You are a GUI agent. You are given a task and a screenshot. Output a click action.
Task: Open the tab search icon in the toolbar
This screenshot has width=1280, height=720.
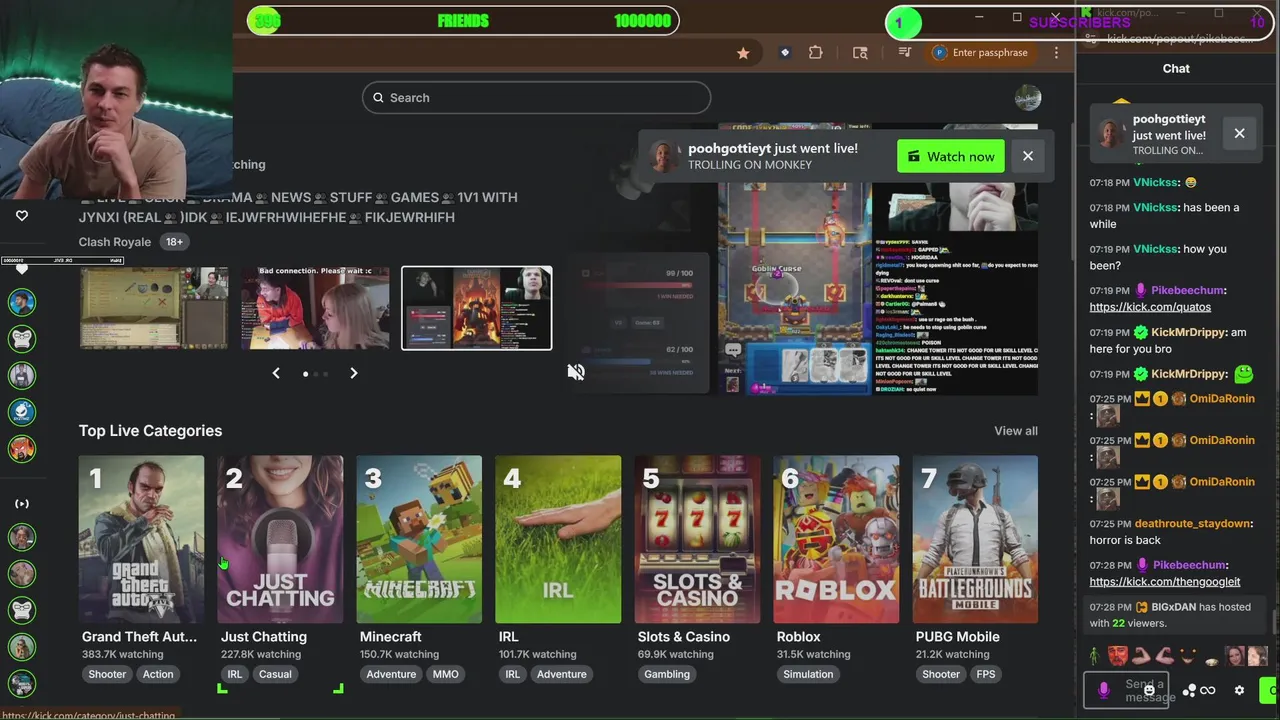(860, 53)
